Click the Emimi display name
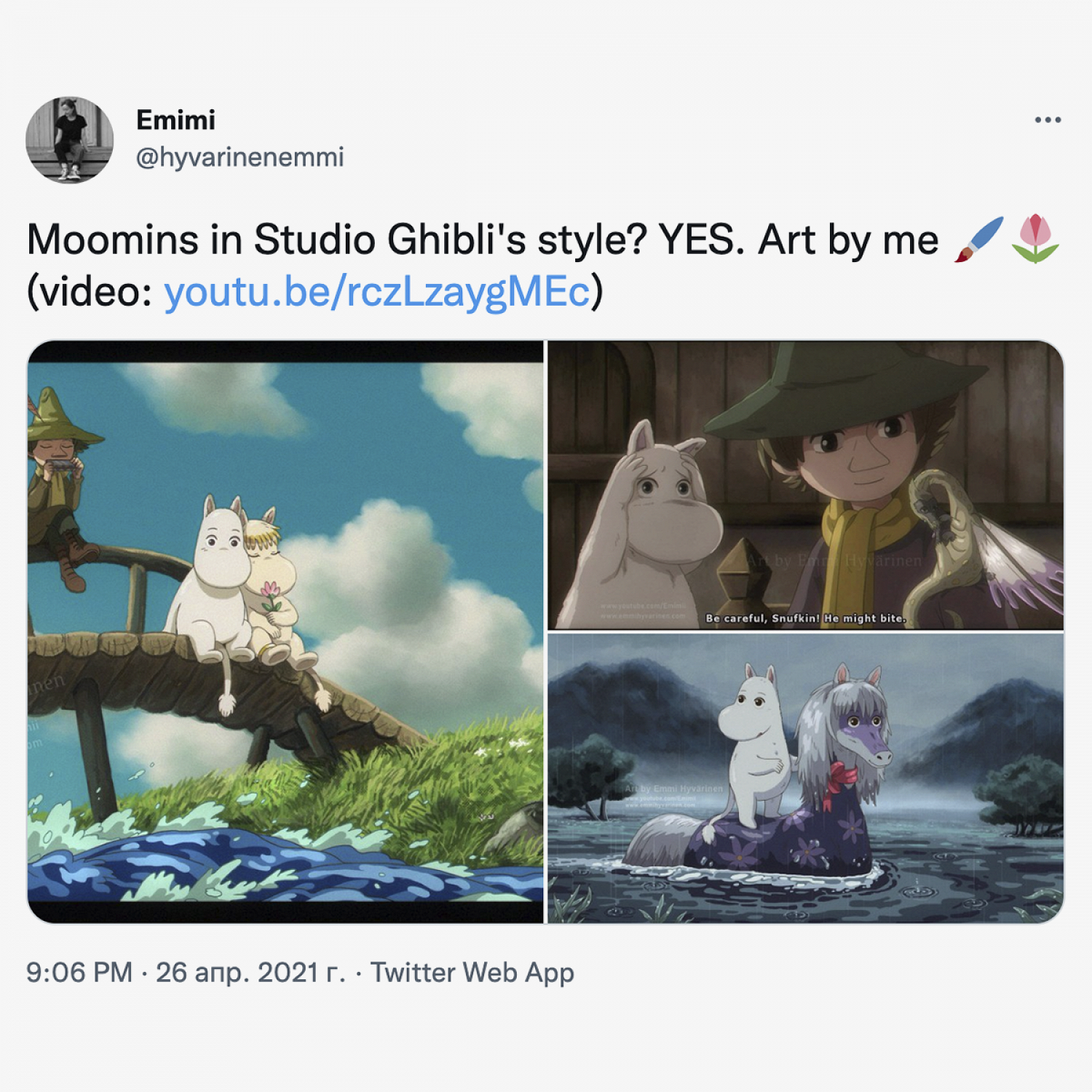 175,120
